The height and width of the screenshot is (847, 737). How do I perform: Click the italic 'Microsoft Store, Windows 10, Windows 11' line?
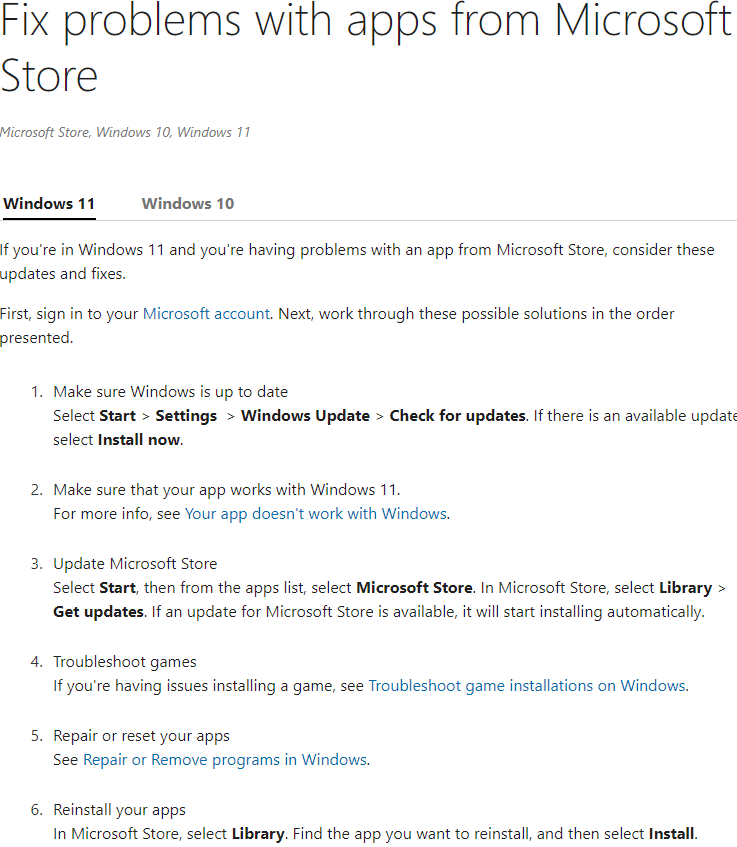pyautogui.click(x=125, y=132)
